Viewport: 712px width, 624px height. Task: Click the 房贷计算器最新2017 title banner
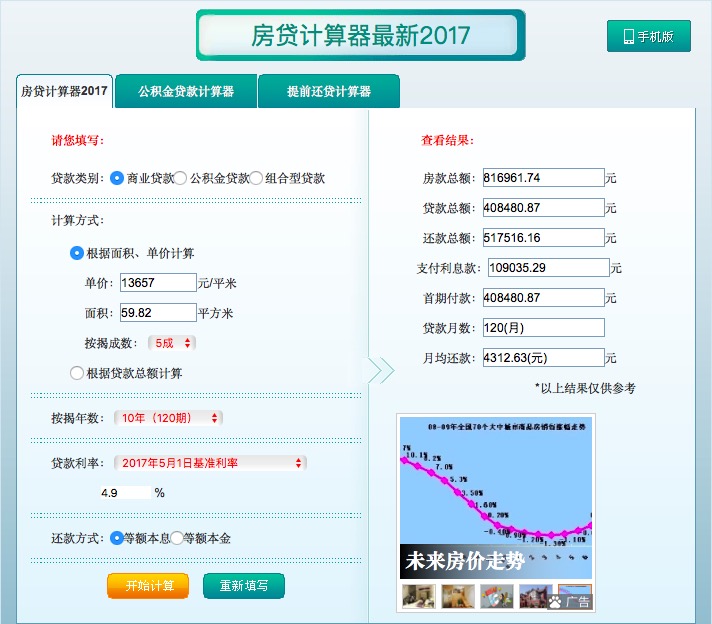[361, 35]
